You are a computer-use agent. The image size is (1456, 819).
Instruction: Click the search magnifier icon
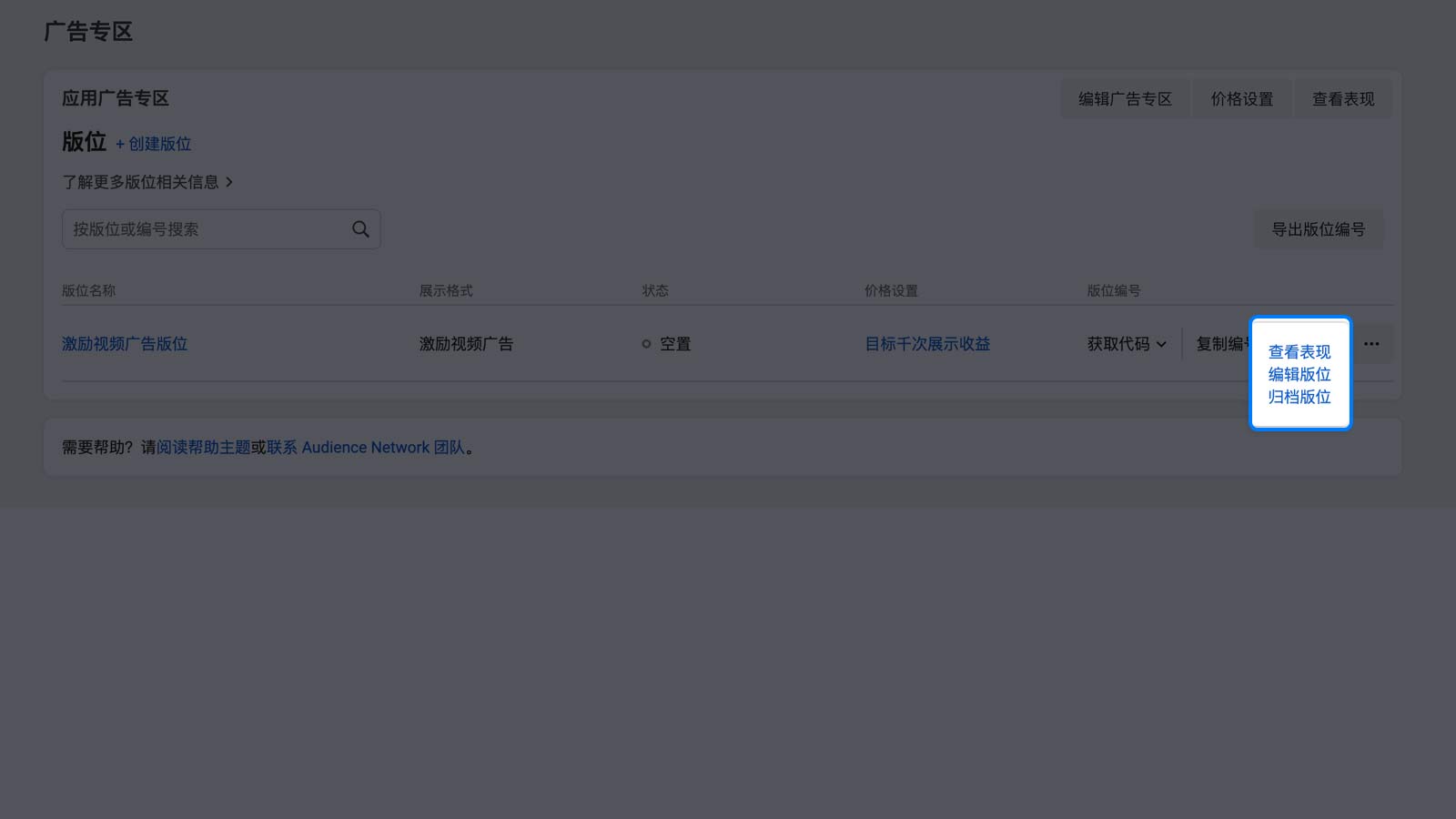tap(360, 229)
